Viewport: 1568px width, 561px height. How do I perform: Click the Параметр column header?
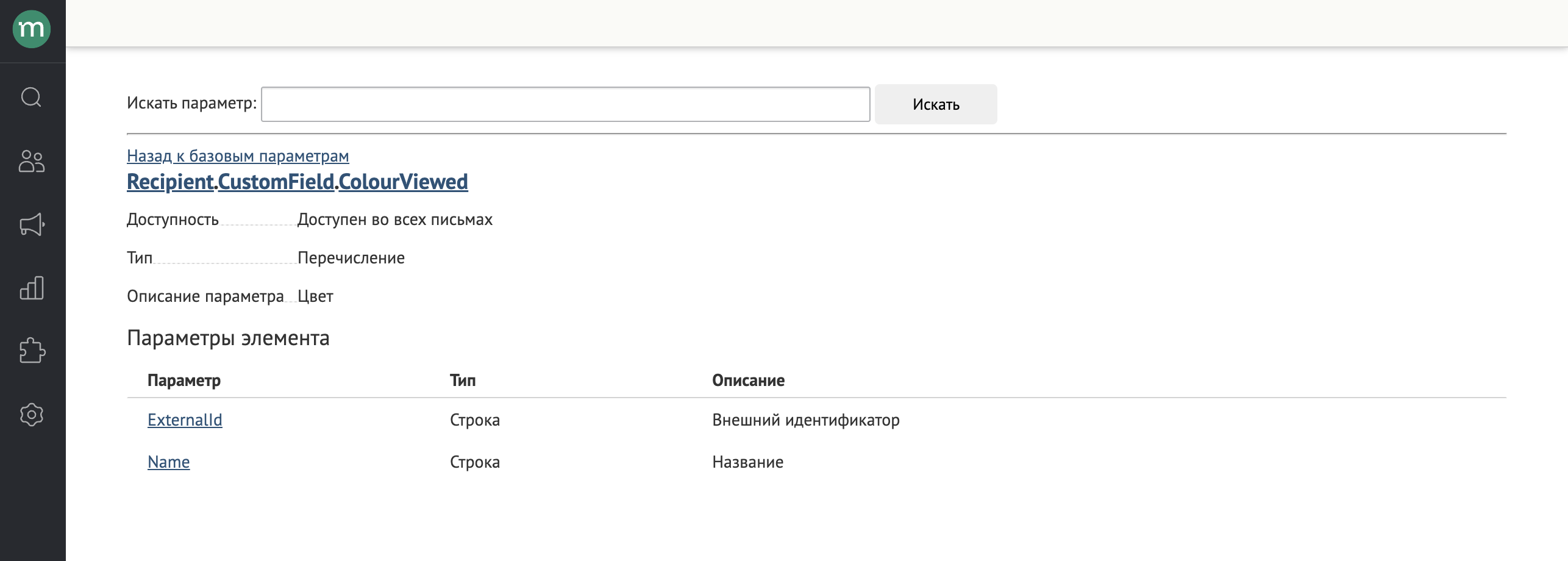tap(184, 381)
